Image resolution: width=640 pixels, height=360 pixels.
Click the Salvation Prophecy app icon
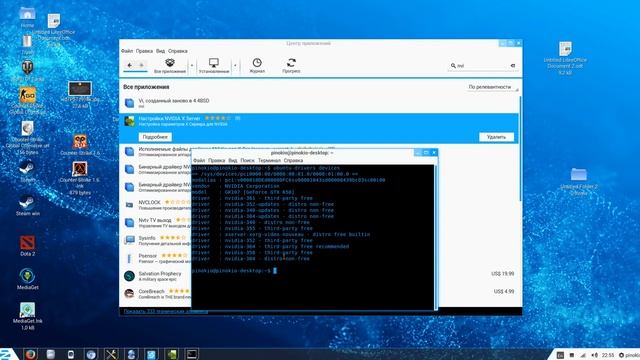point(129,276)
